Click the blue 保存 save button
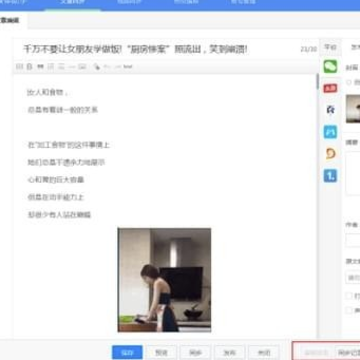 tap(127, 352)
